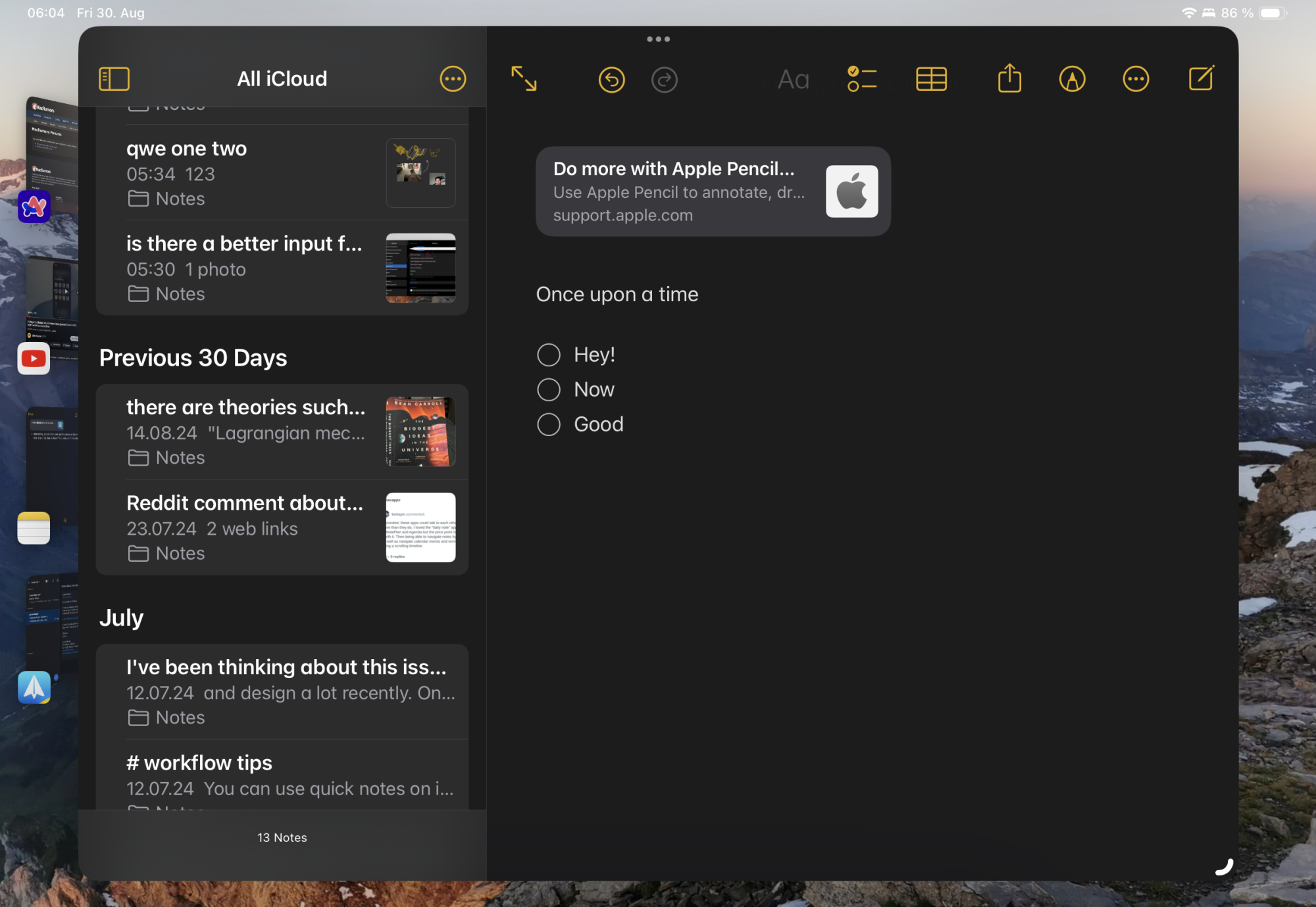Viewport: 1316px width, 907px height.
Task: Insert a checklist item
Action: point(861,79)
